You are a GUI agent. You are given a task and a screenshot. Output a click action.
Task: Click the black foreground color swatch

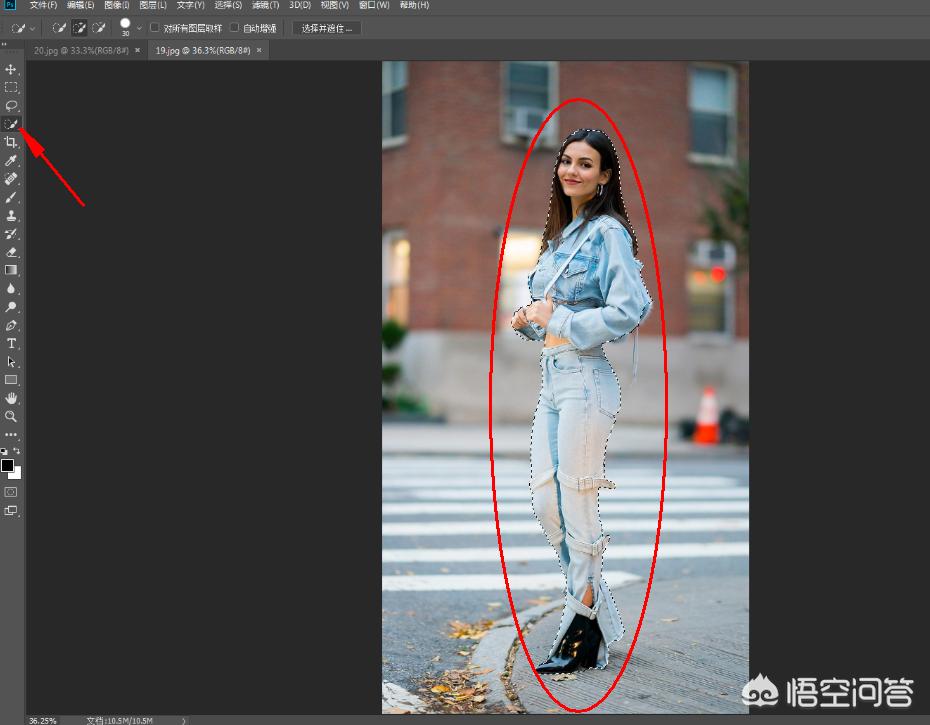(x=7, y=466)
